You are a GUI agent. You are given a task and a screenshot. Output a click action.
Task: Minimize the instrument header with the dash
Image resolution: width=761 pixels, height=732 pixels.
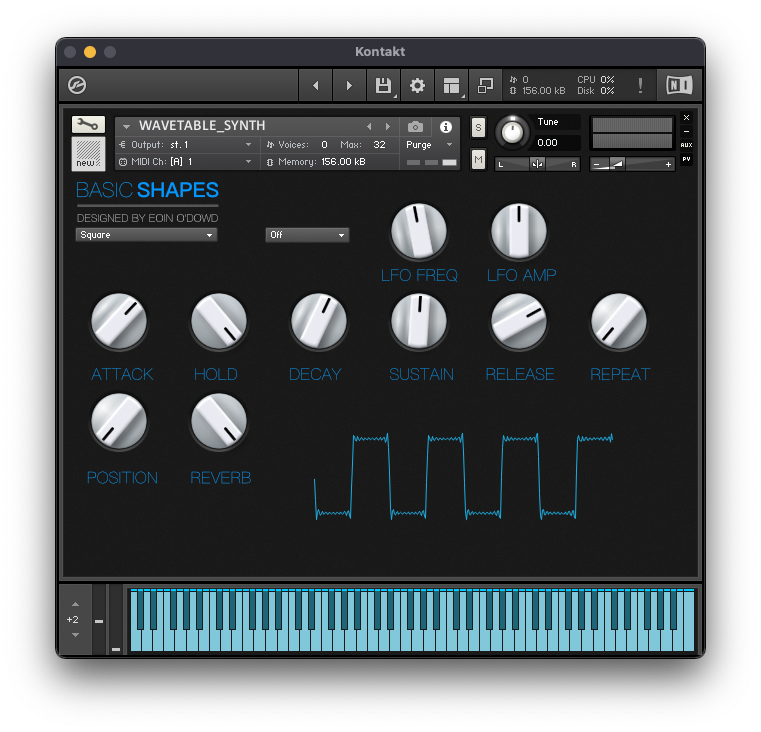point(686,132)
